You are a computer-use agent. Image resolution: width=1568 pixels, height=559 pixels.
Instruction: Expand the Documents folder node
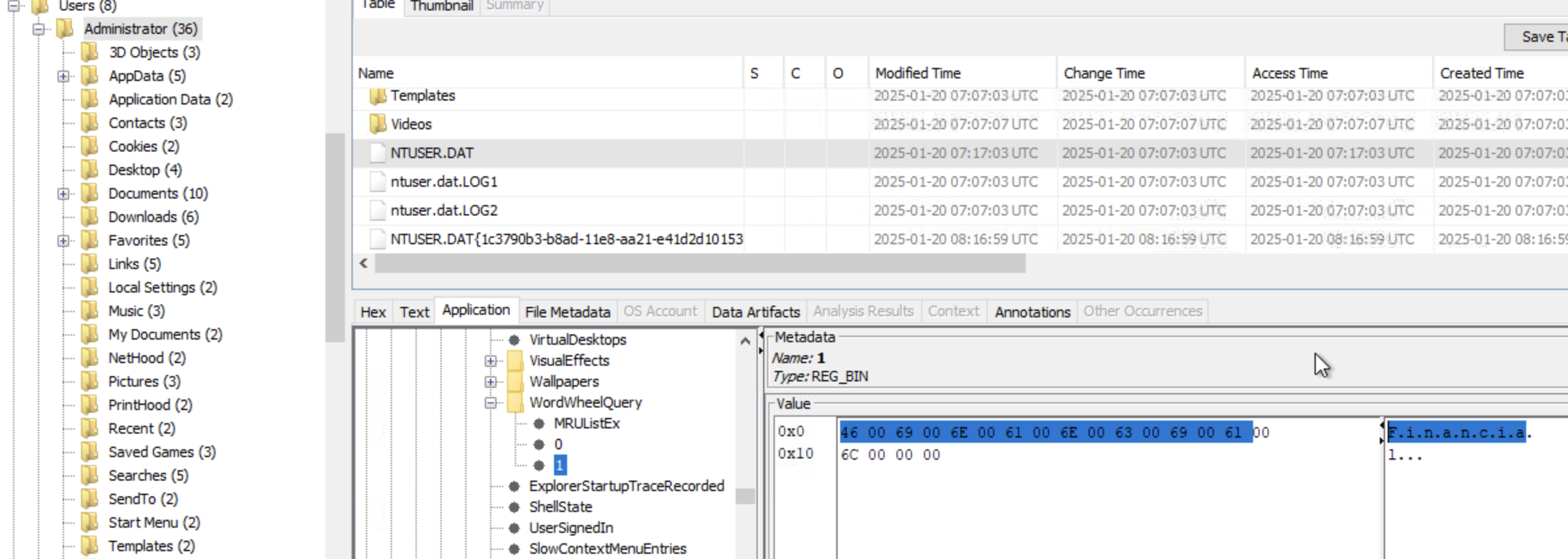(63, 194)
